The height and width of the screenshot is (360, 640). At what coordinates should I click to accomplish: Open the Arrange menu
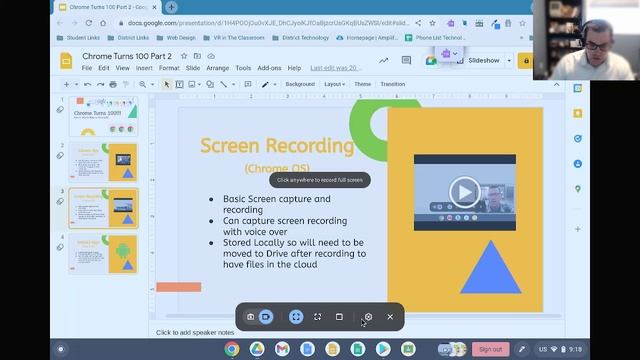point(218,68)
